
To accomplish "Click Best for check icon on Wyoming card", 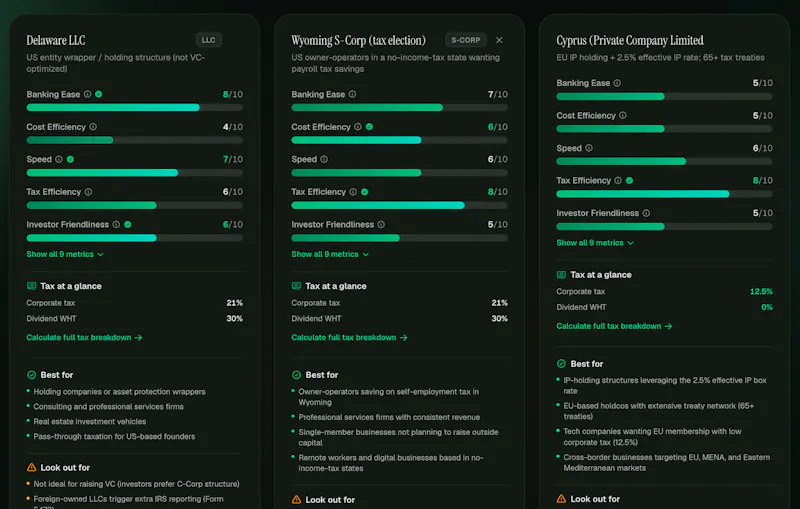I will point(296,375).
